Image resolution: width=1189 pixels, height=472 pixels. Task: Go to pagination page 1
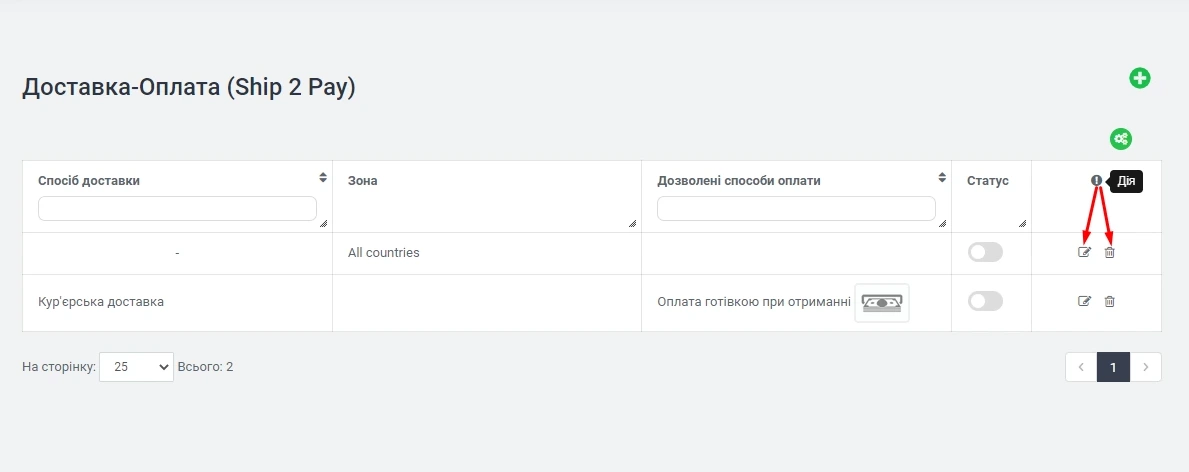point(1113,367)
